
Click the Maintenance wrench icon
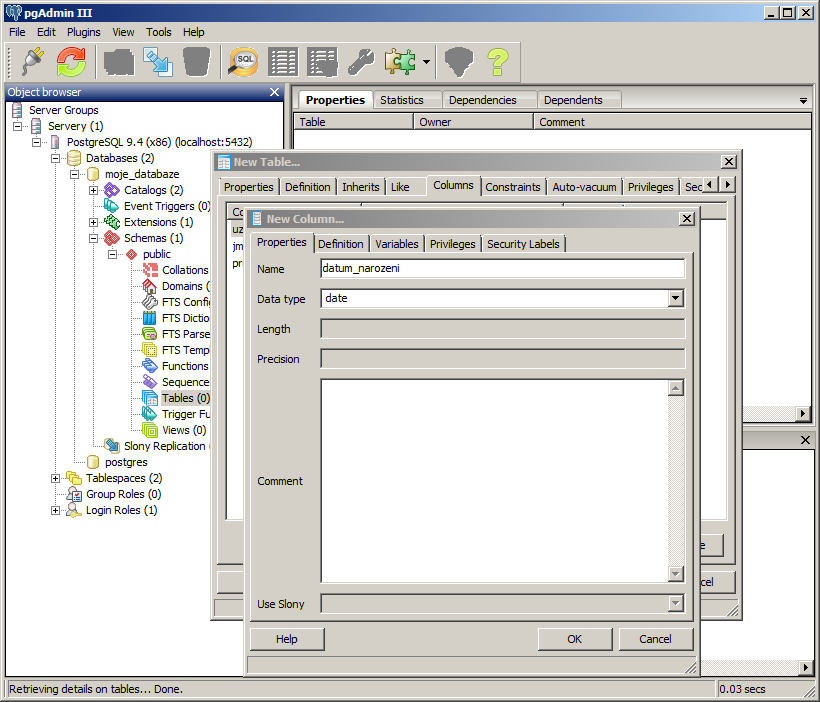(361, 62)
